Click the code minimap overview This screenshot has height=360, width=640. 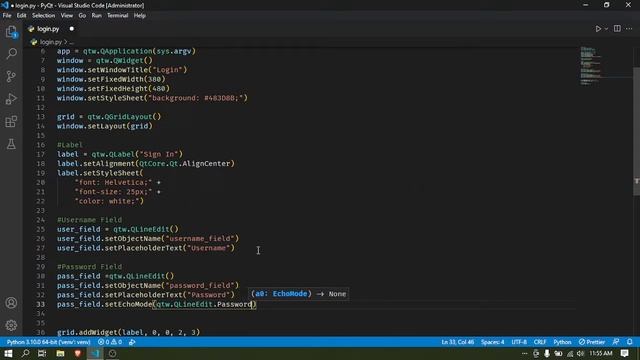tap(591, 65)
